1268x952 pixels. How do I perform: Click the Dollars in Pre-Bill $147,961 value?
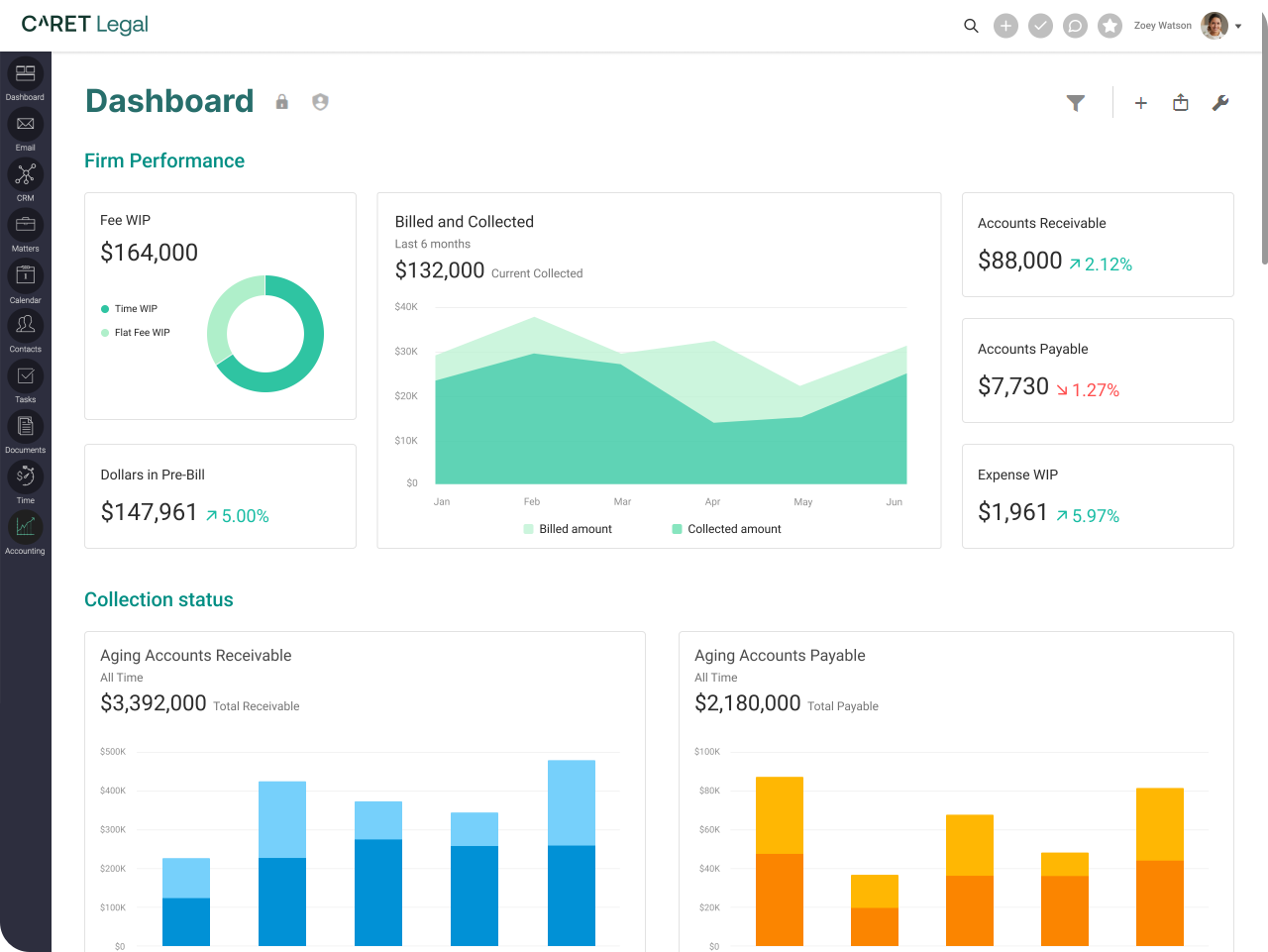(149, 512)
